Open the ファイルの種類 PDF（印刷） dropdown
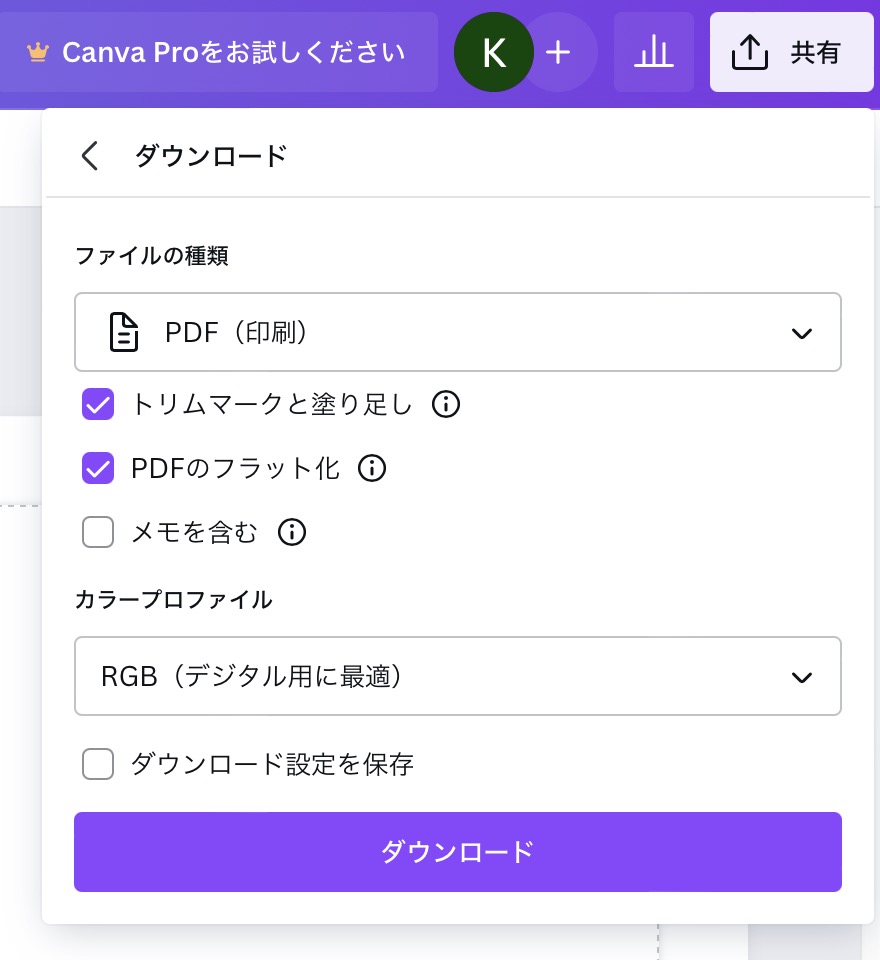This screenshot has height=960, width=880. coord(457,332)
